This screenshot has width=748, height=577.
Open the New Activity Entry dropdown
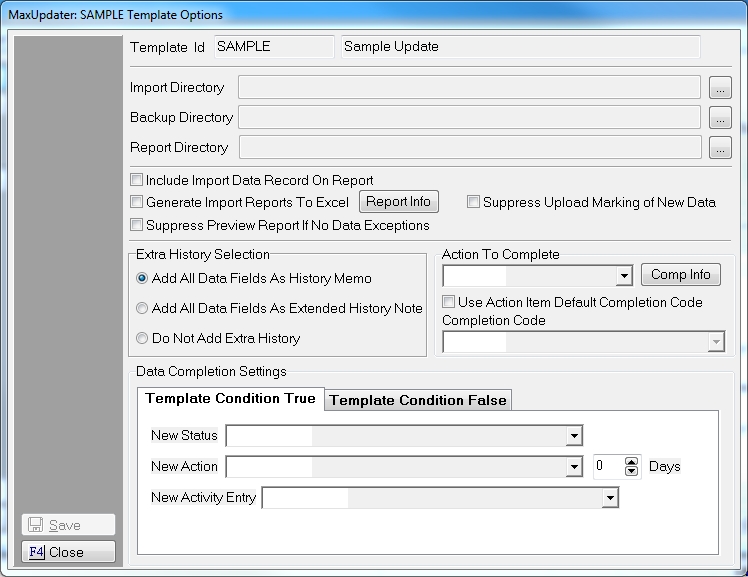tap(609, 498)
